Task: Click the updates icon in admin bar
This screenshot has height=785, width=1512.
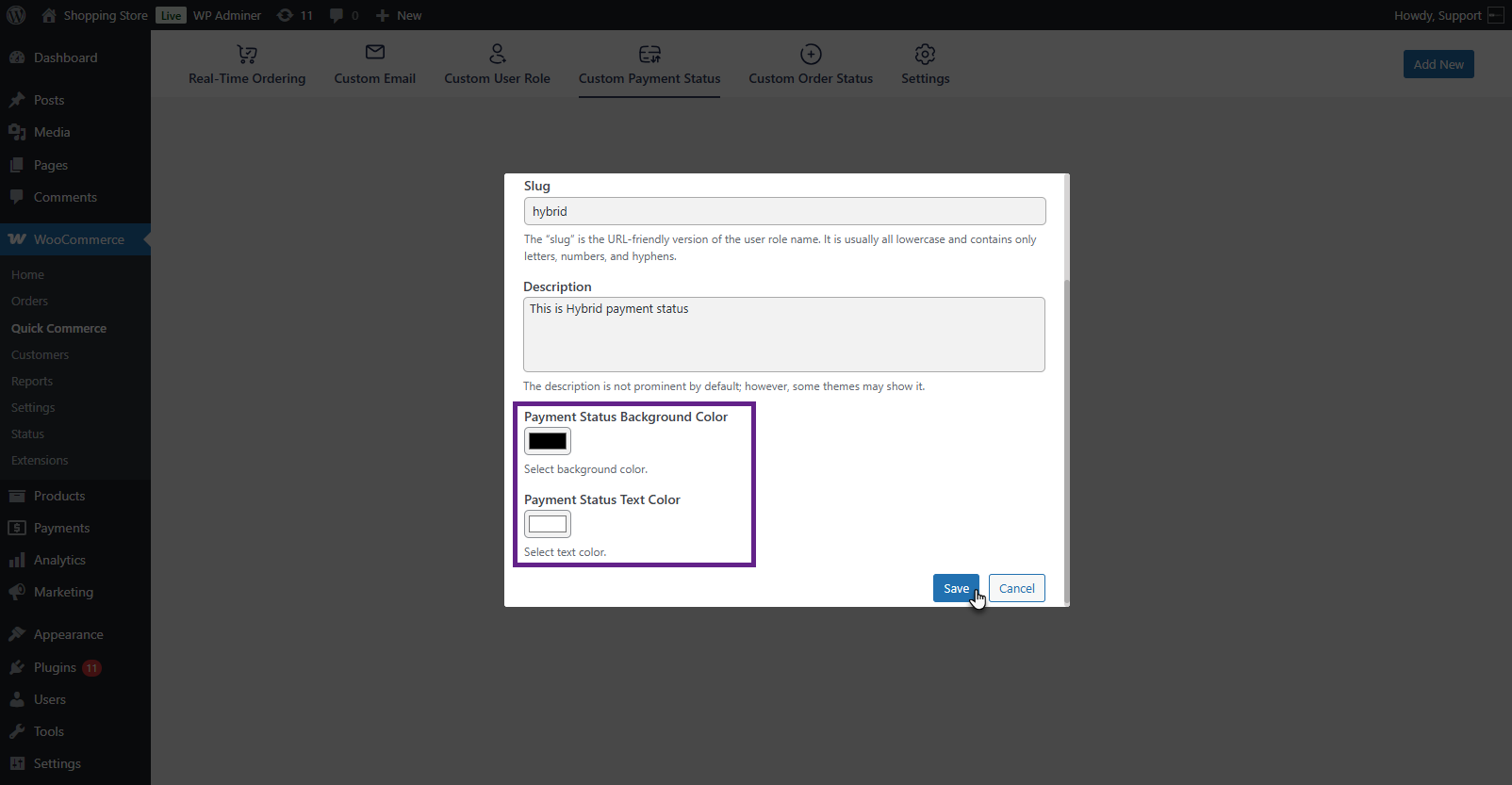Action: pyautogui.click(x=285, y=15)
